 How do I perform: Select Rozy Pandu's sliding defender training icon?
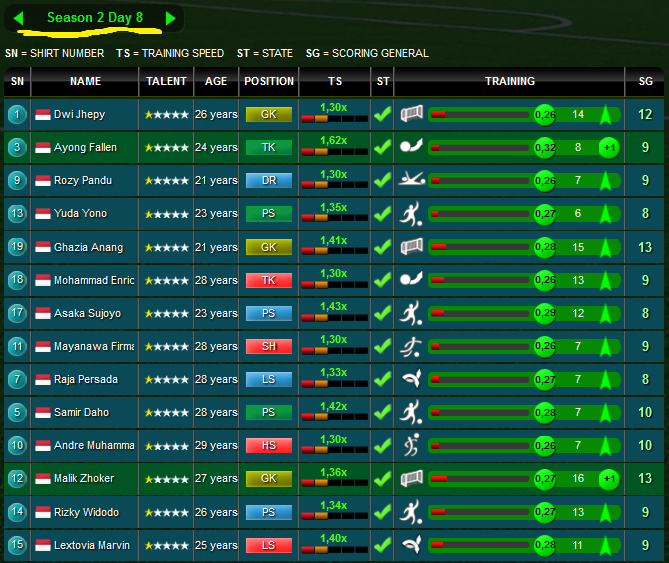click(x=411, y=180)
